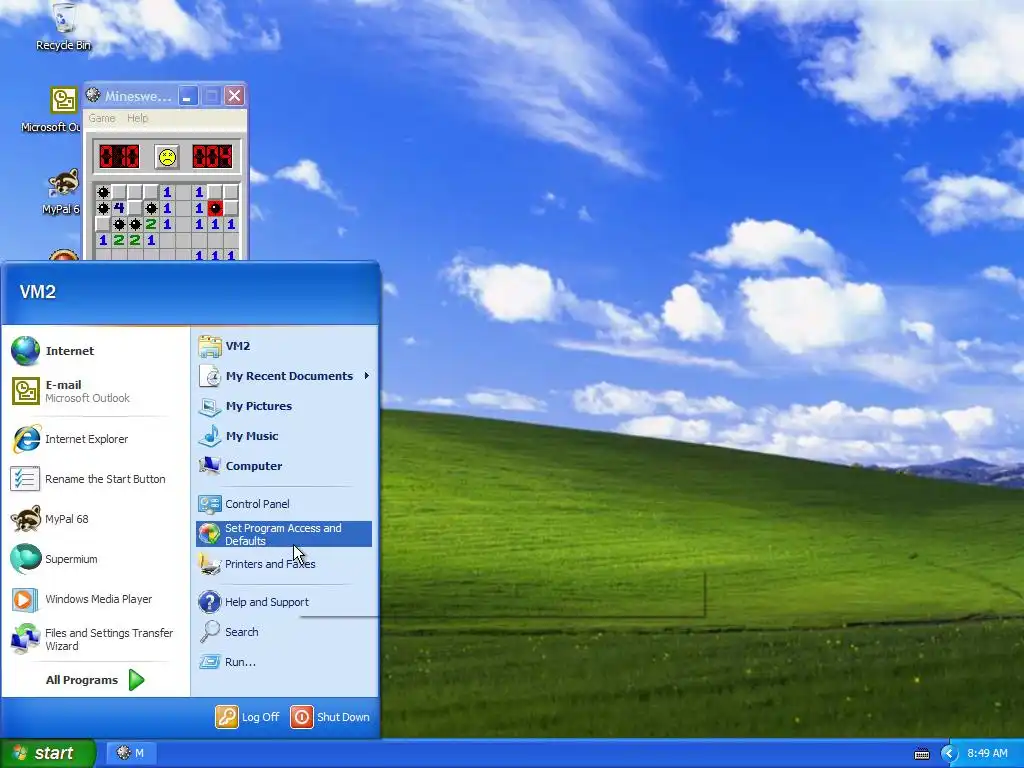Click the Shut Down button
Image resolution: width=1024 pixels, height=768 pixels.
[330, 717]
